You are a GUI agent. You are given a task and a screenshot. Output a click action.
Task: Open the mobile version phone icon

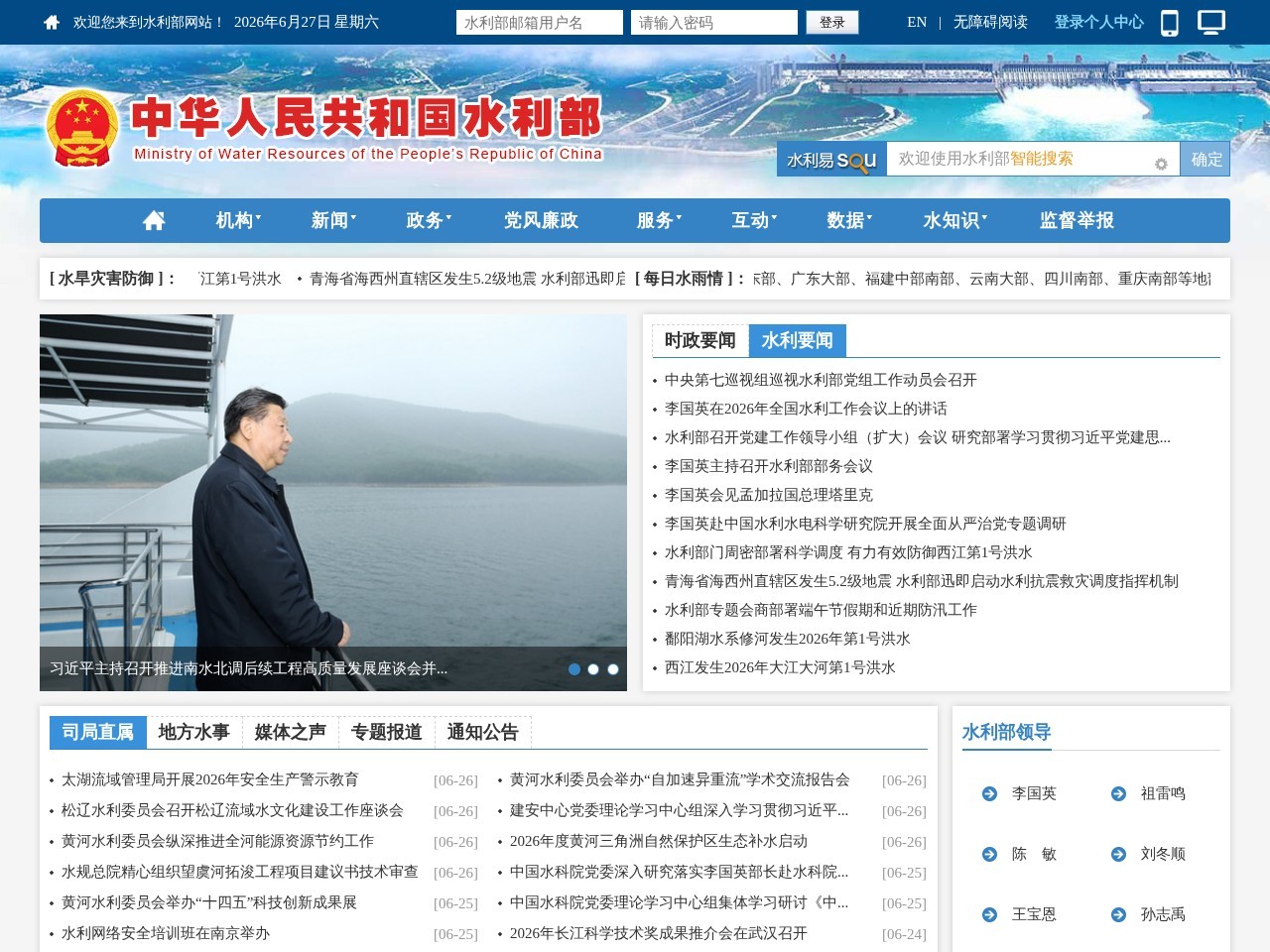(x=1170, y=23)
